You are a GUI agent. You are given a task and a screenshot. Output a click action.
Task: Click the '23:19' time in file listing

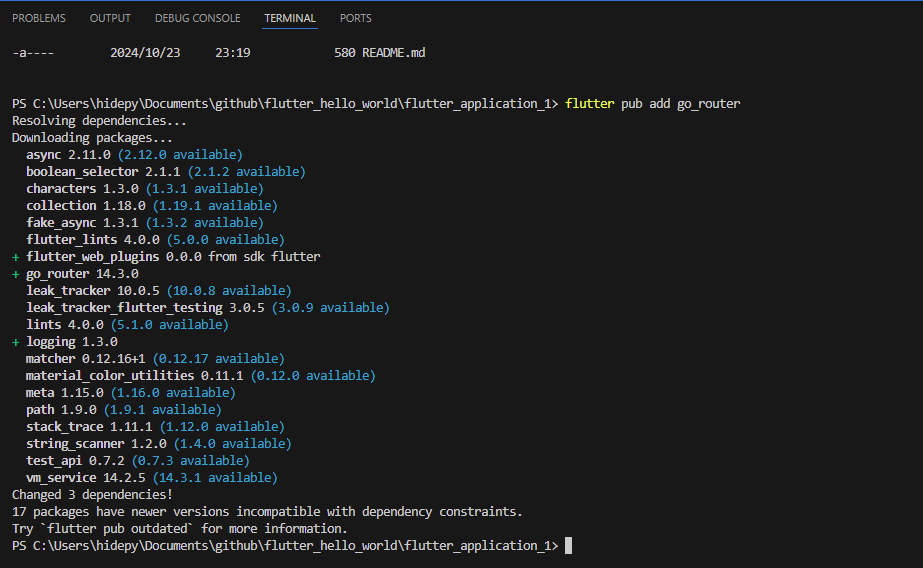[x=233, y=53]
